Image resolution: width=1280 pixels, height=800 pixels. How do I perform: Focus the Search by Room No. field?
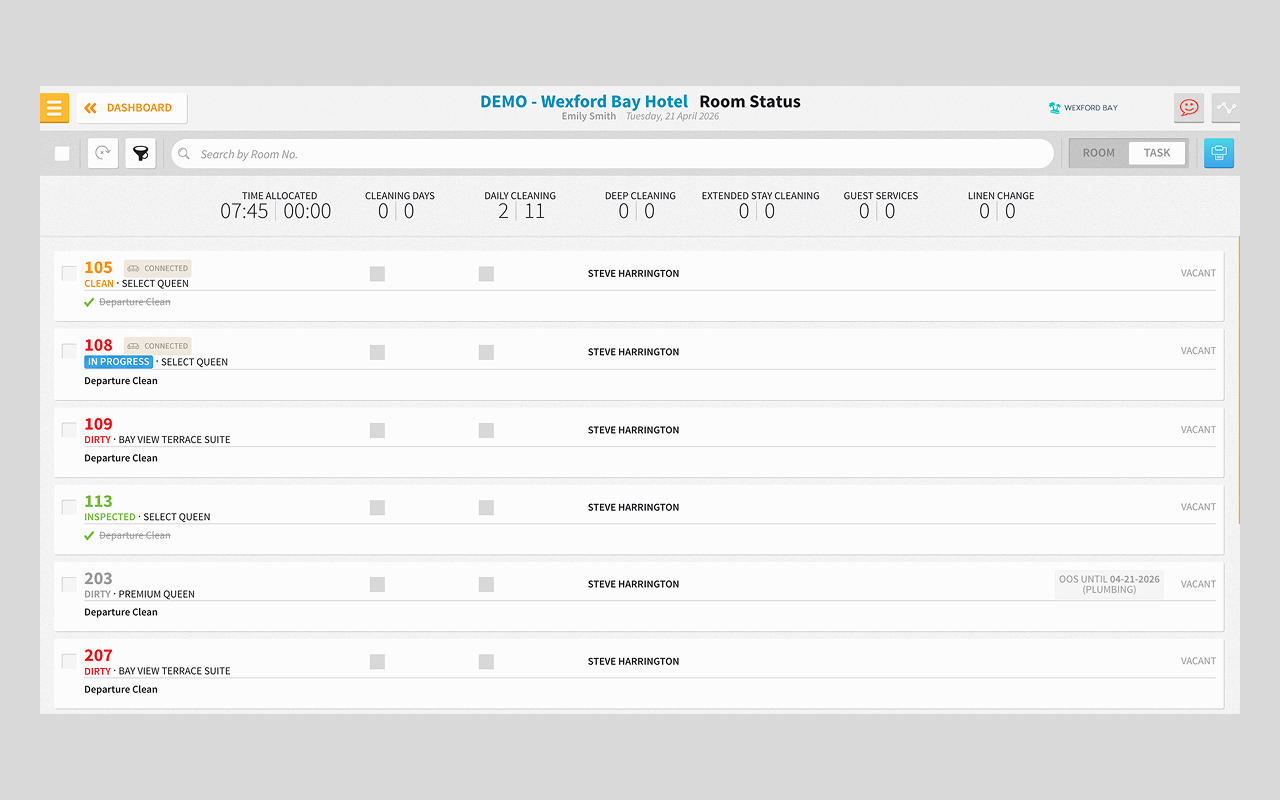tap(612, 154)
